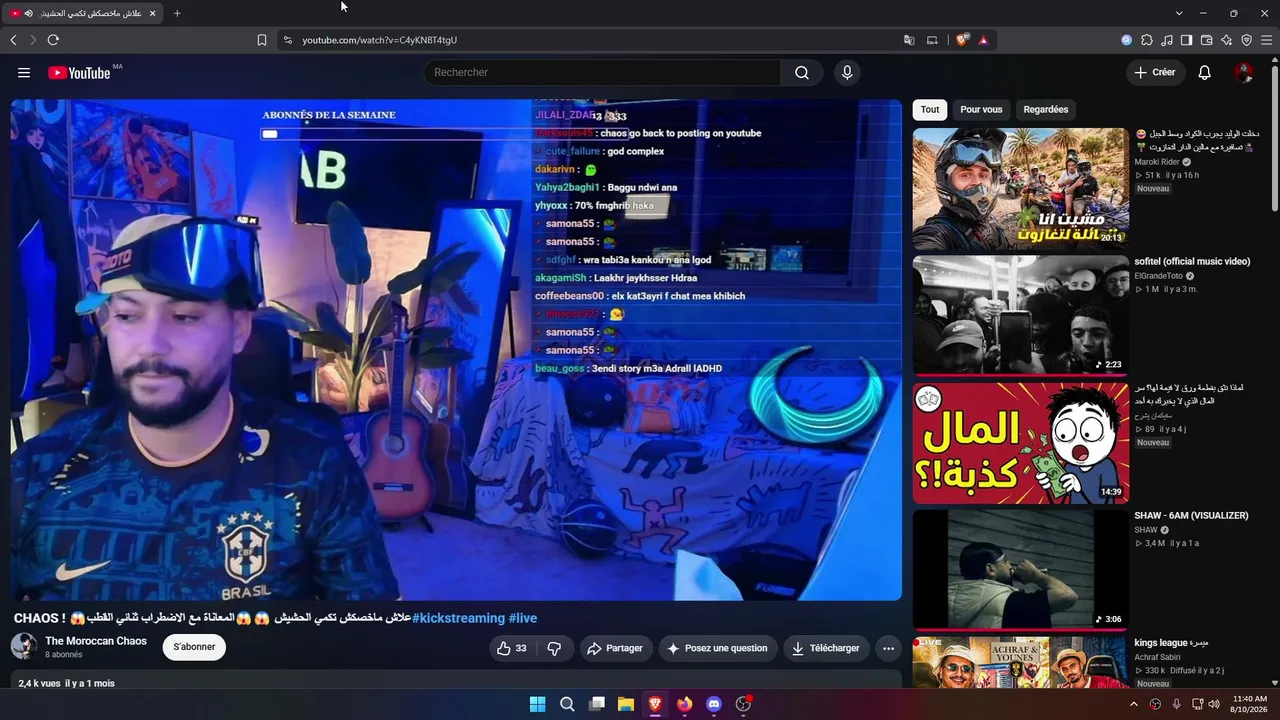Toggle the system volume icon in tray
The width and height of the screenshot is (1280, 720).
(1214, 704)
